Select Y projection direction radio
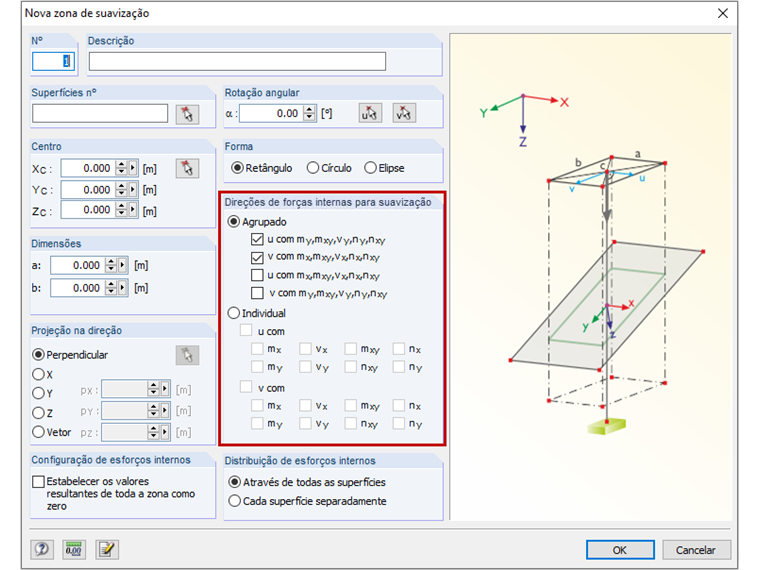 point(38,393)
